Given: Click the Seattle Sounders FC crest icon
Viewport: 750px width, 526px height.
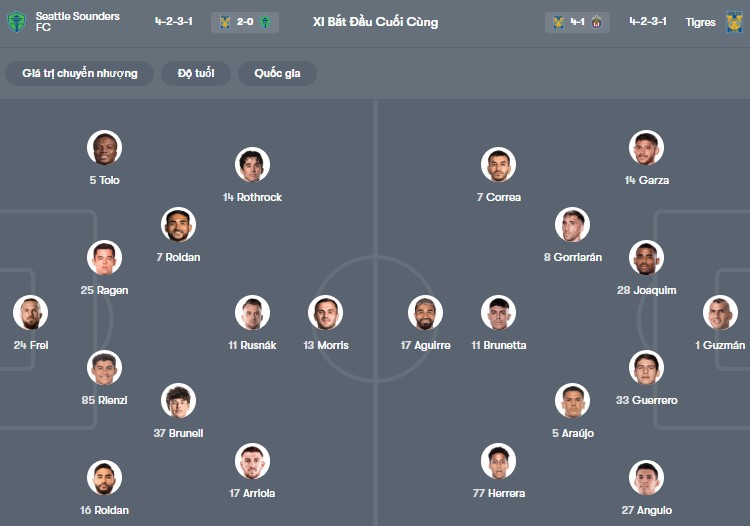Looking at the screenshot, I should tap(17, 21).
